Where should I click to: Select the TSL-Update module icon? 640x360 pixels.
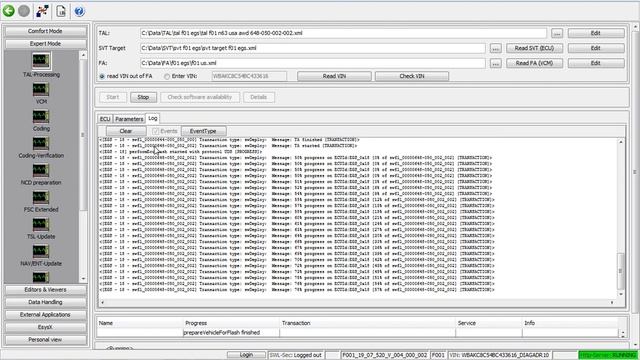click(41, 224)
